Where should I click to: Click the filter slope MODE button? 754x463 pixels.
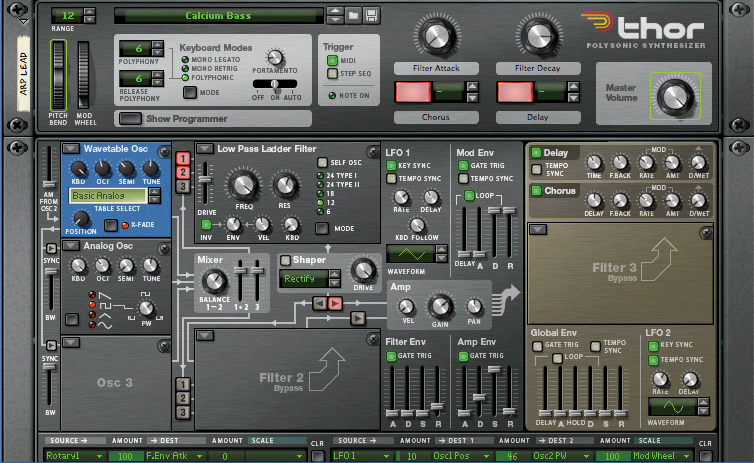point(322,228)
